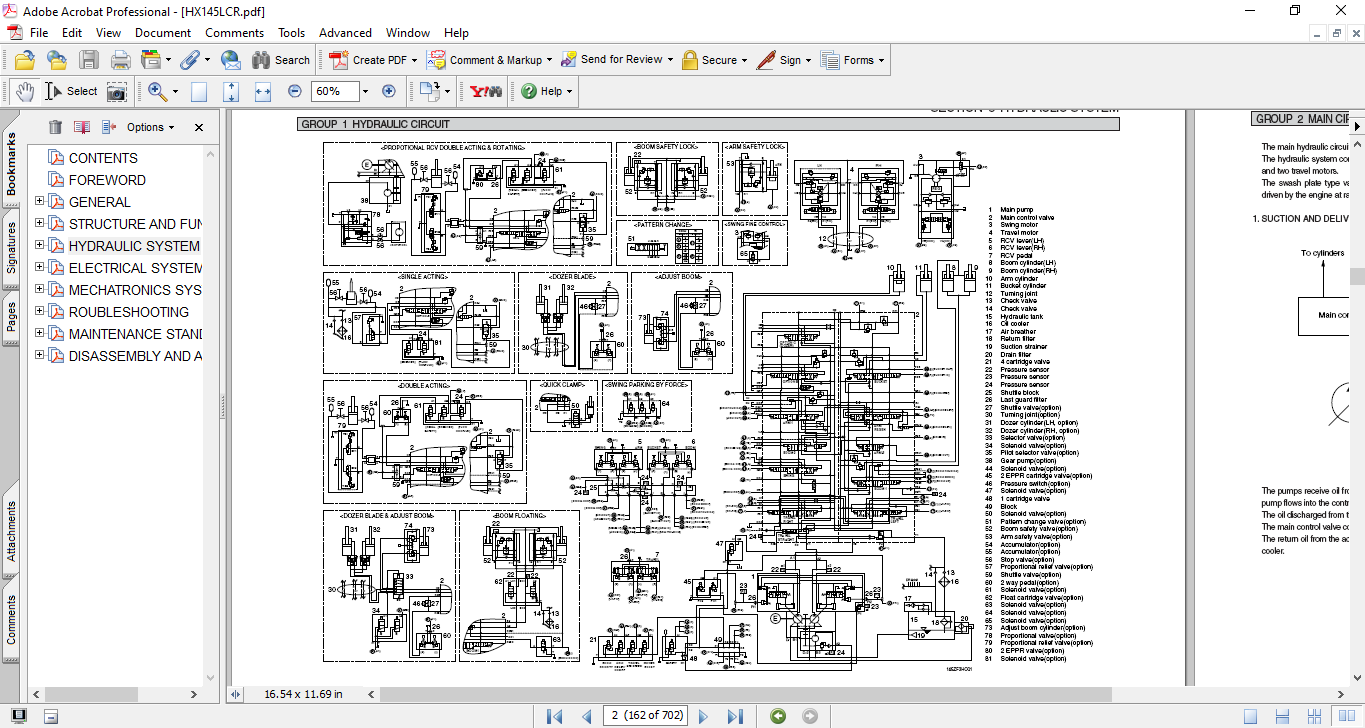Click the Save disk icon
Viewport: 1365px width, 728px height.
89,60
